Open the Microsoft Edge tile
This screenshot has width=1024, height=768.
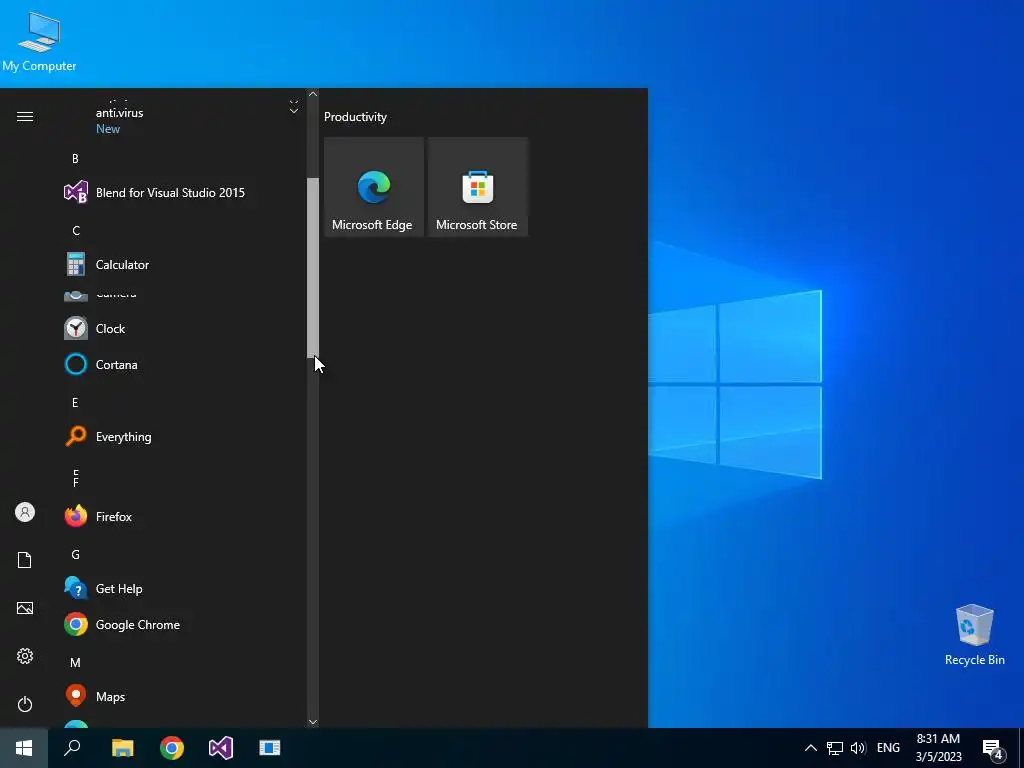(374, 187)
